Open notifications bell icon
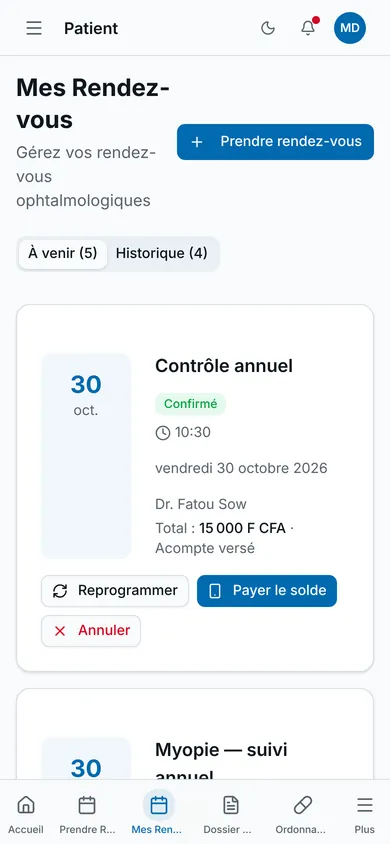390x844 pixels. pos(308,28)
